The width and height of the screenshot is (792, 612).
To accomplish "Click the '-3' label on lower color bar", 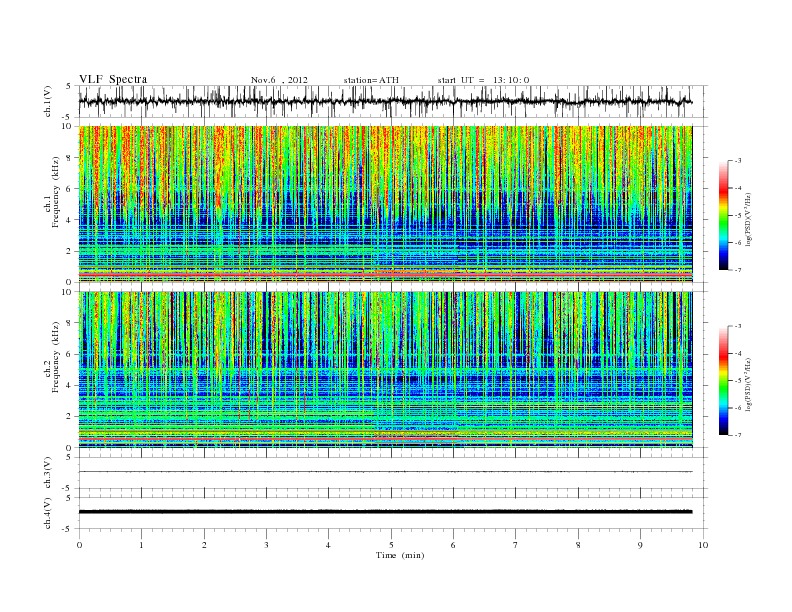I will [x=738, y=326].
